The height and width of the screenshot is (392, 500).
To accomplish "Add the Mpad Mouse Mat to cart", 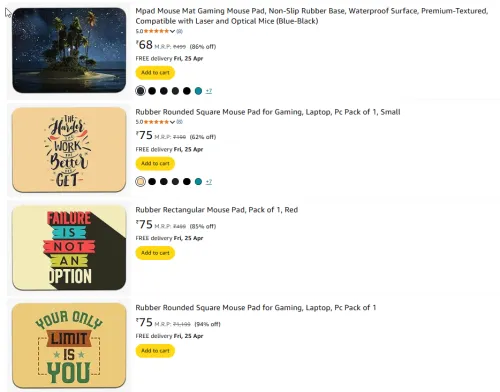I will (x=155, y=73).
